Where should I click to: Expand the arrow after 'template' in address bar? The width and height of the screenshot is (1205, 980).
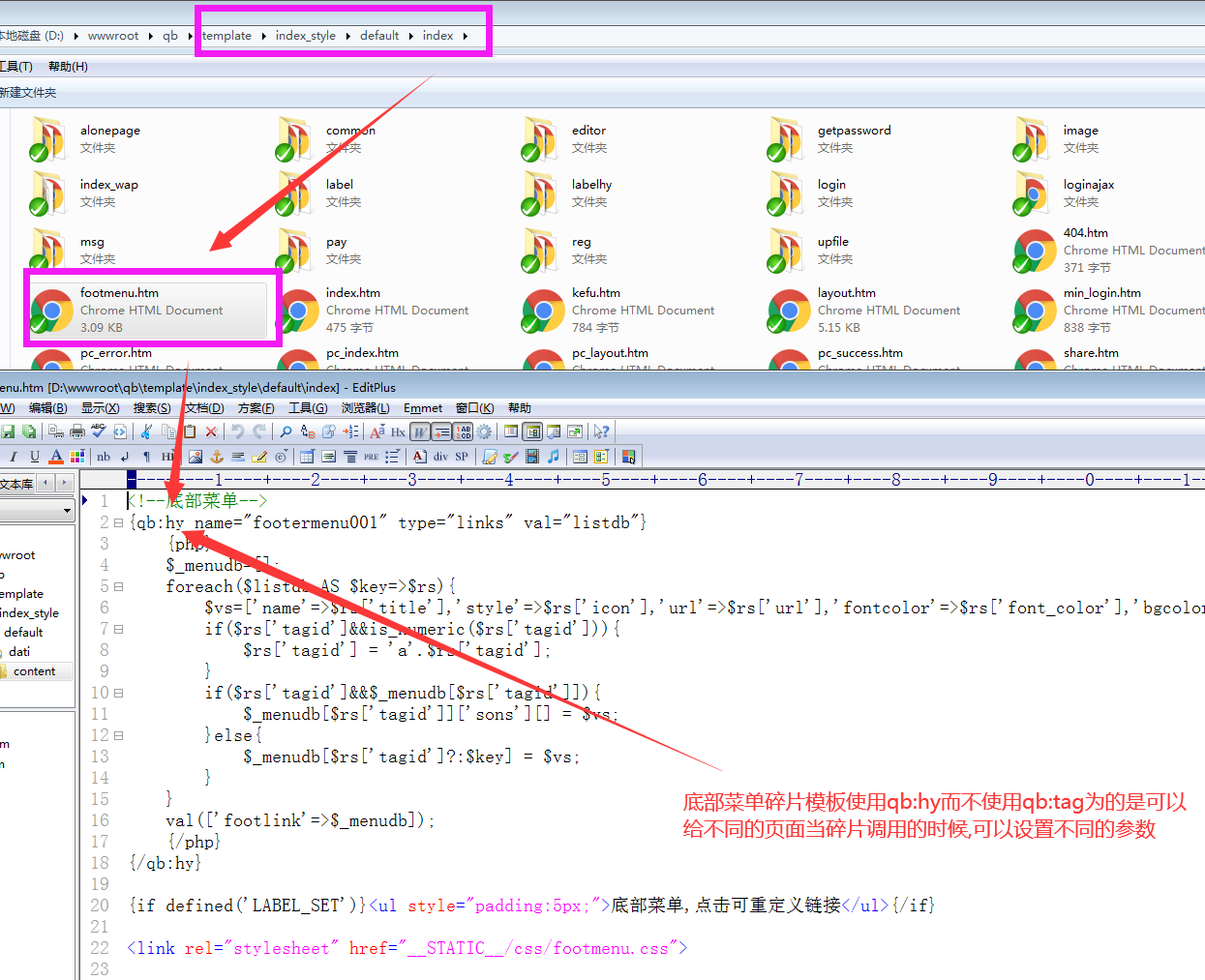263,36
